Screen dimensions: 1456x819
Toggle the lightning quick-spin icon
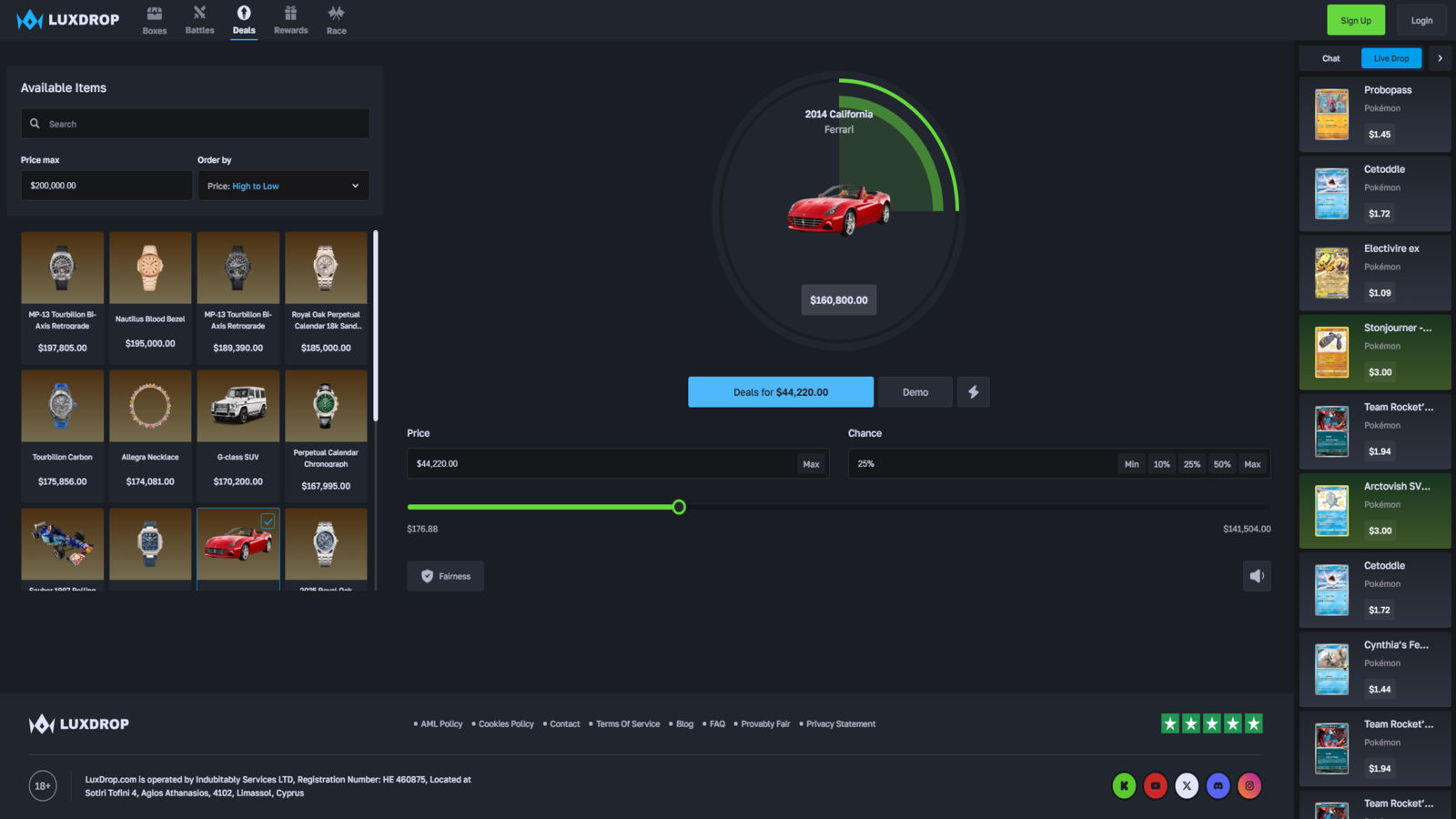coord(973,392)
